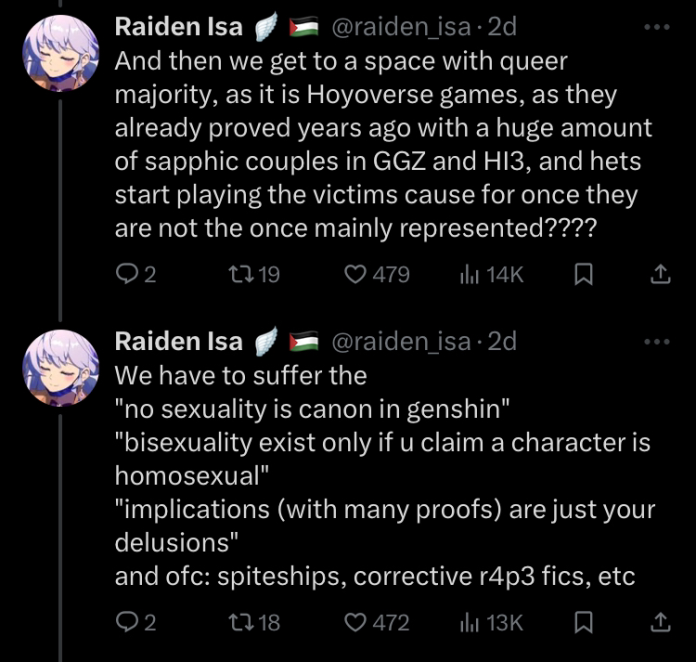696x662 pixels.
Task: Reply to the "We have to suffer" tweet
Action: pyautogui.click(x=126, y=622)
